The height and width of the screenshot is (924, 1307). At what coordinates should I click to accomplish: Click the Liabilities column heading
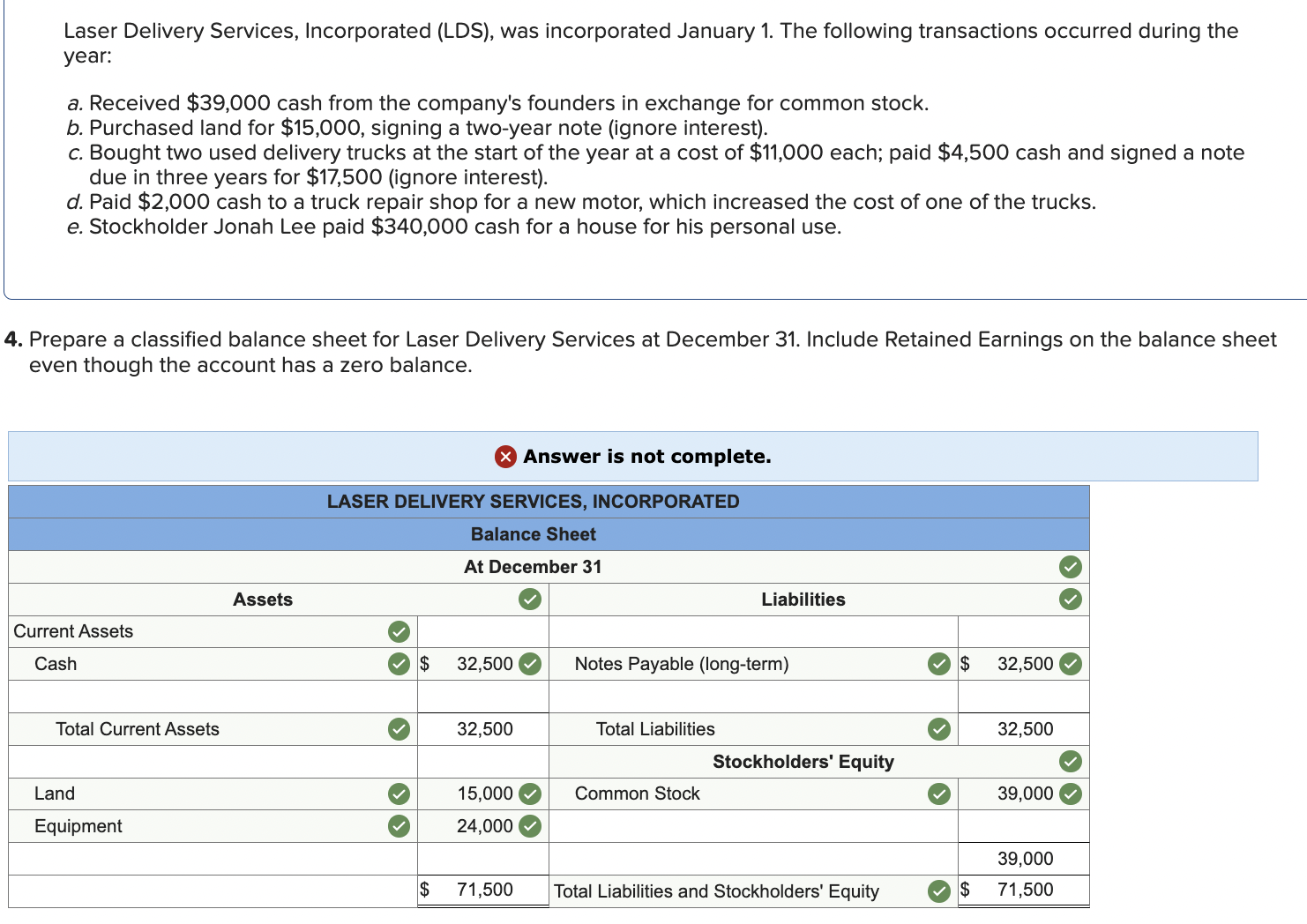pyautogui.click(x=803, y=600)
